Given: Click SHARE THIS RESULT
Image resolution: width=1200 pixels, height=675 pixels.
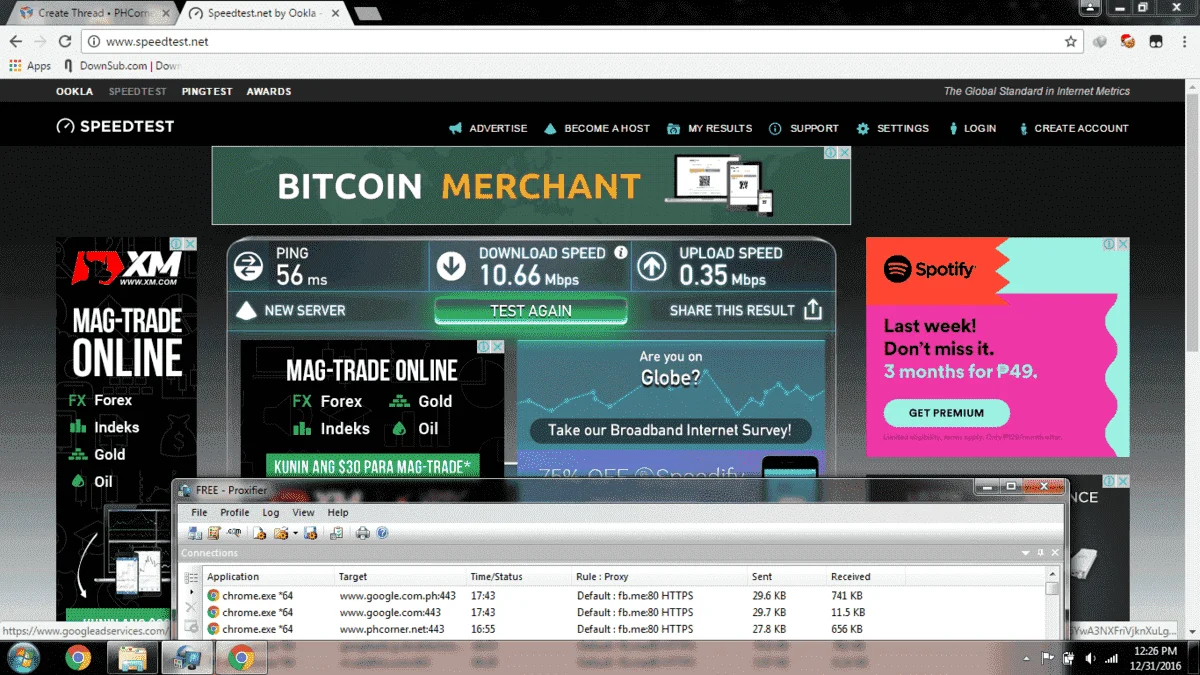Looking at the screenshot, I should (732, 311).
